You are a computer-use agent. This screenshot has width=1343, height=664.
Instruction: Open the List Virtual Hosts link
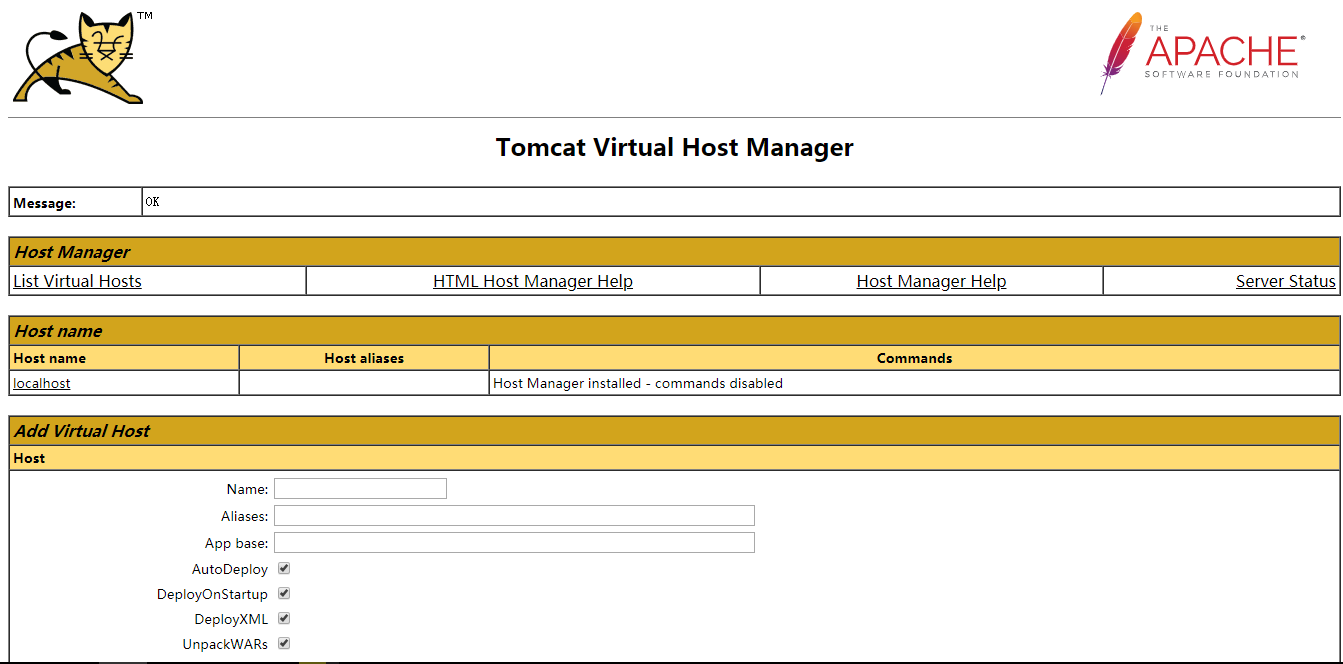[x=77, y=281]
